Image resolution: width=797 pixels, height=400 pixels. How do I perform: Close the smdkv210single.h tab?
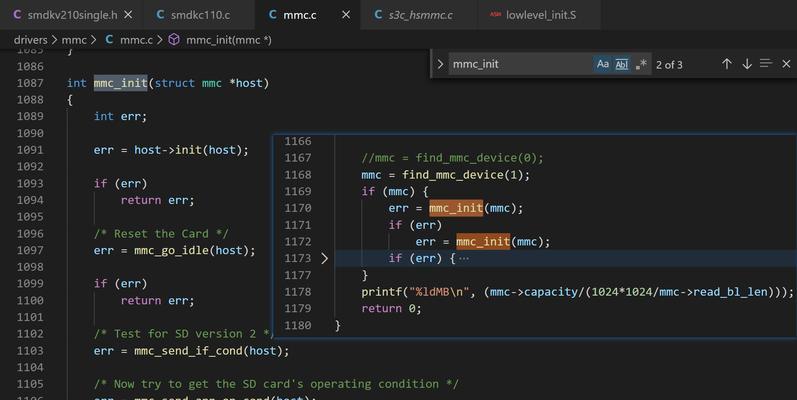click(x=129, y=15)
